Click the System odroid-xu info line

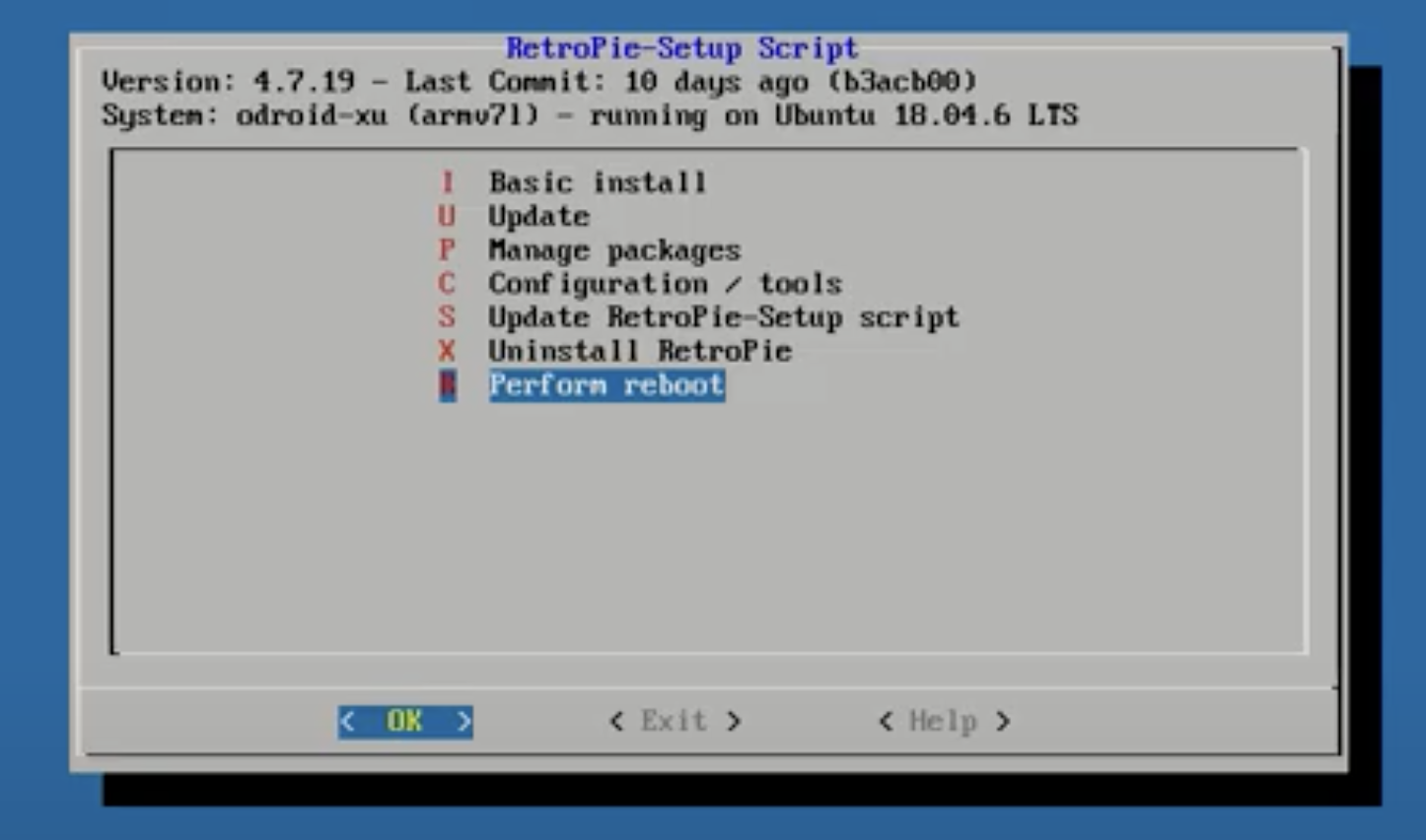(590, 115)
